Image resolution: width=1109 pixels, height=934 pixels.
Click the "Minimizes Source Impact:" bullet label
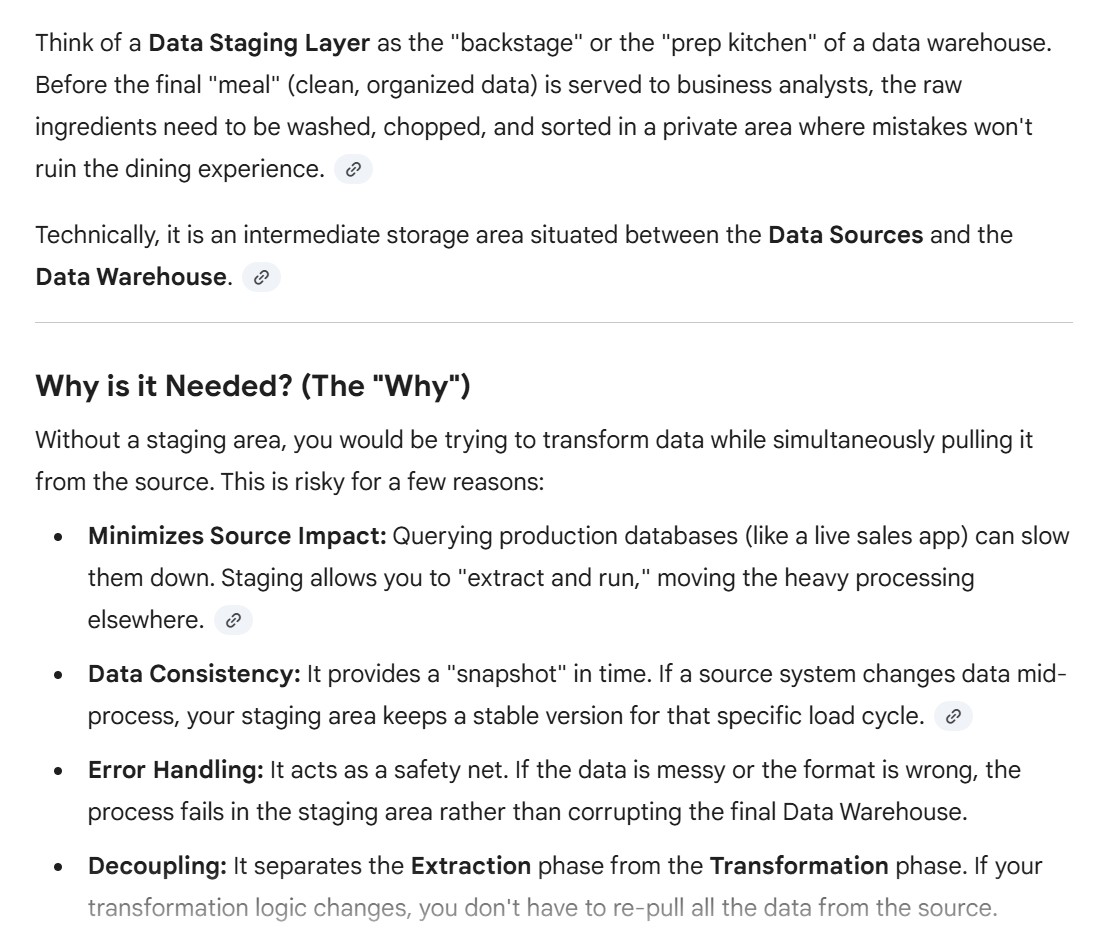coord(237,536)
